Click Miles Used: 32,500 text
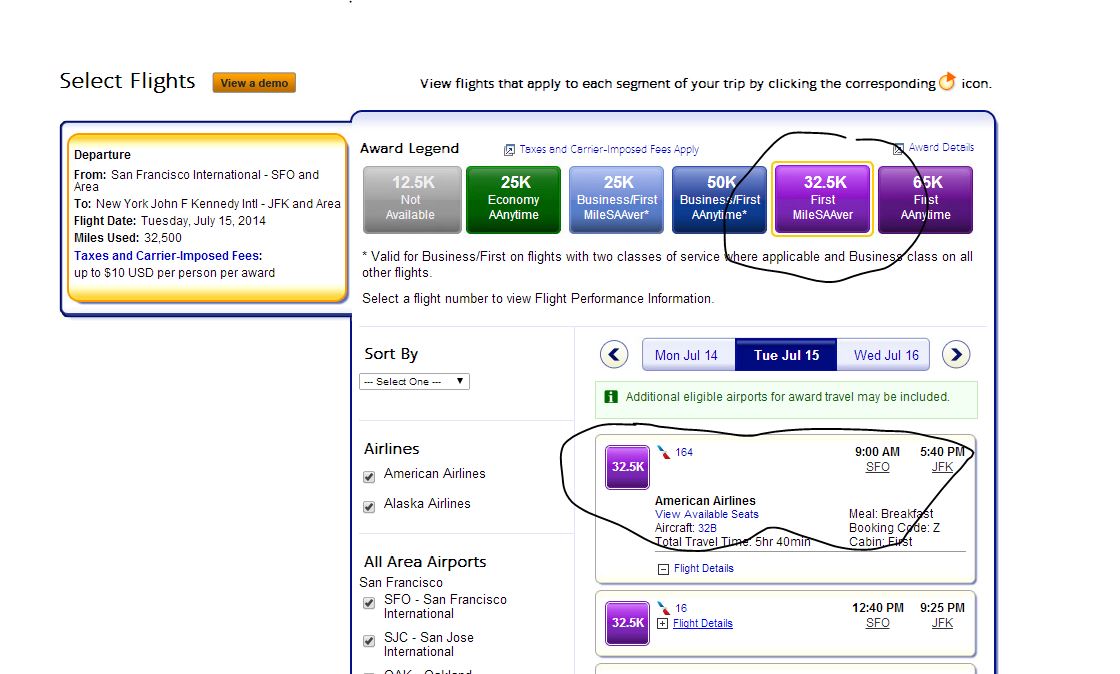 tap(128, 238)
